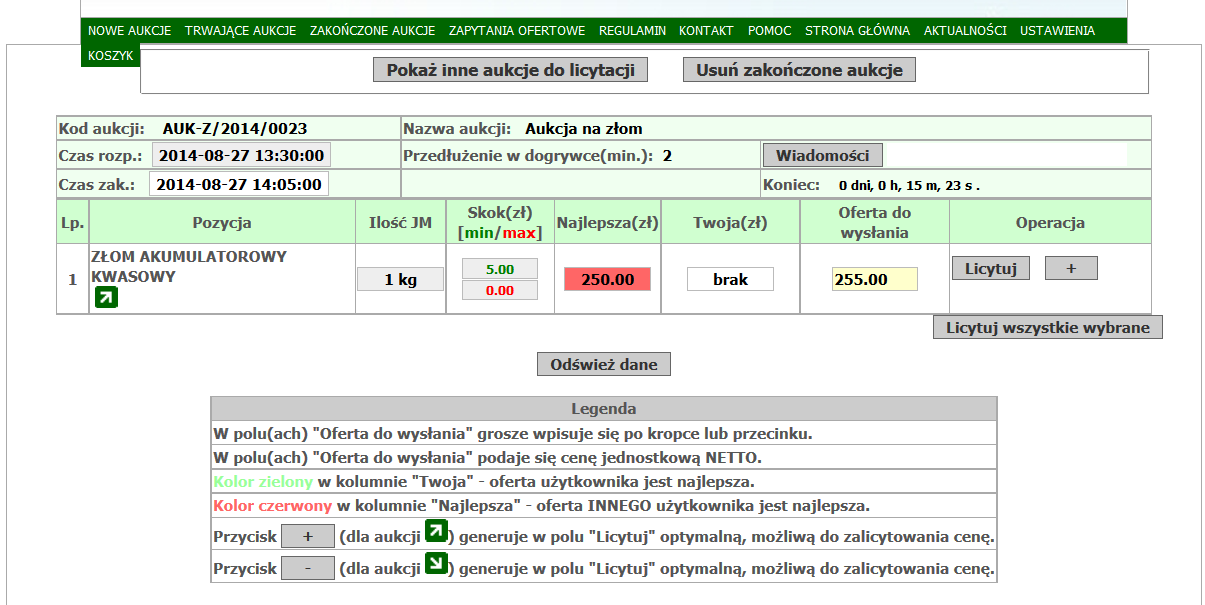Click the auction code AUK-Z/2014/0023
Screen dimensions: 1205x605
click(235, 128)
